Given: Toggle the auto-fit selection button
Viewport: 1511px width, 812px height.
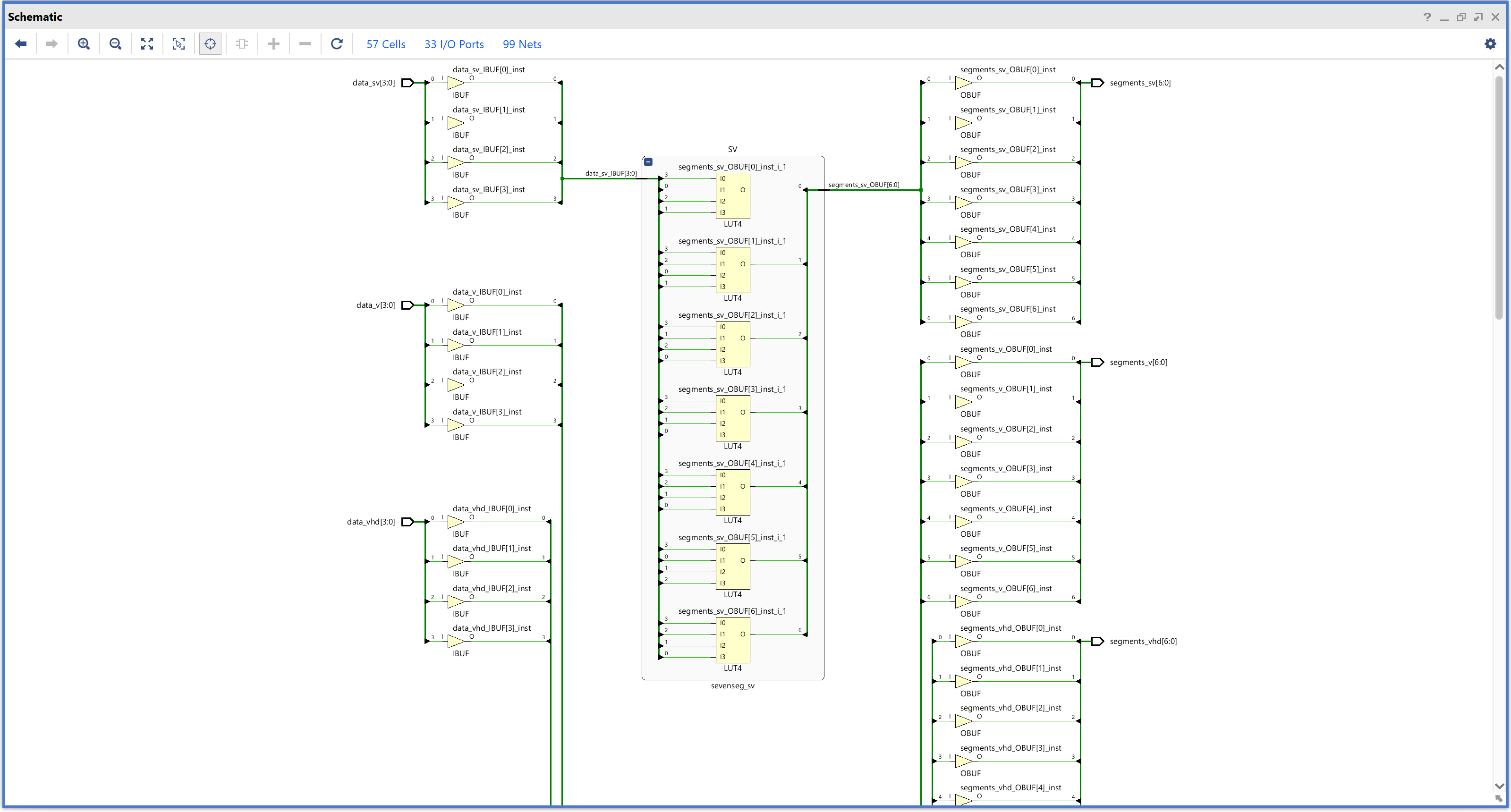Looking at the screenshot, I should [210, 44].
